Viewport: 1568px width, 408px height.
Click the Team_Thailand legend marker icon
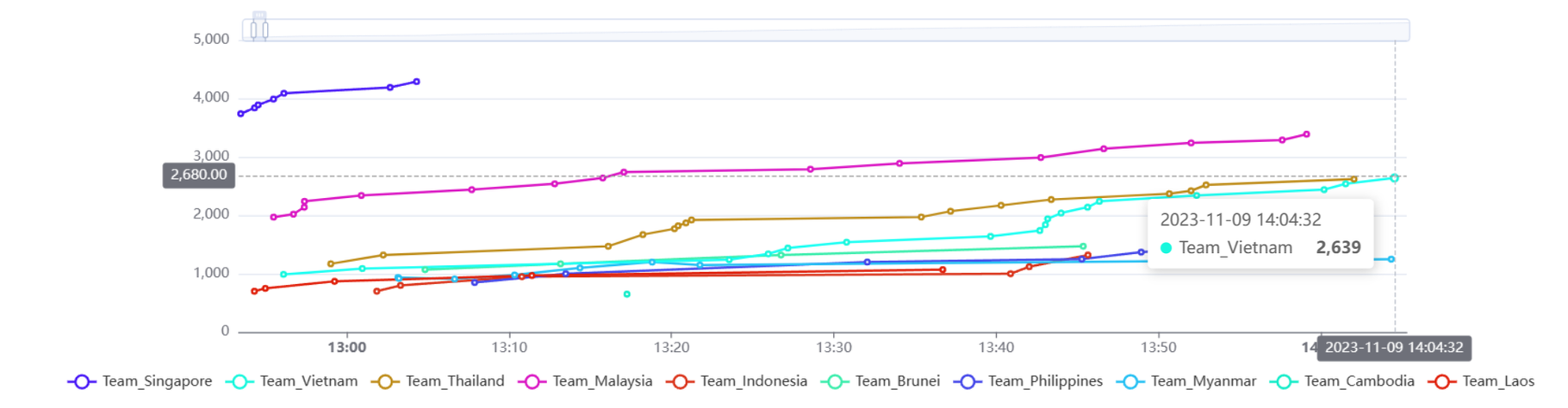pos(384,381)
